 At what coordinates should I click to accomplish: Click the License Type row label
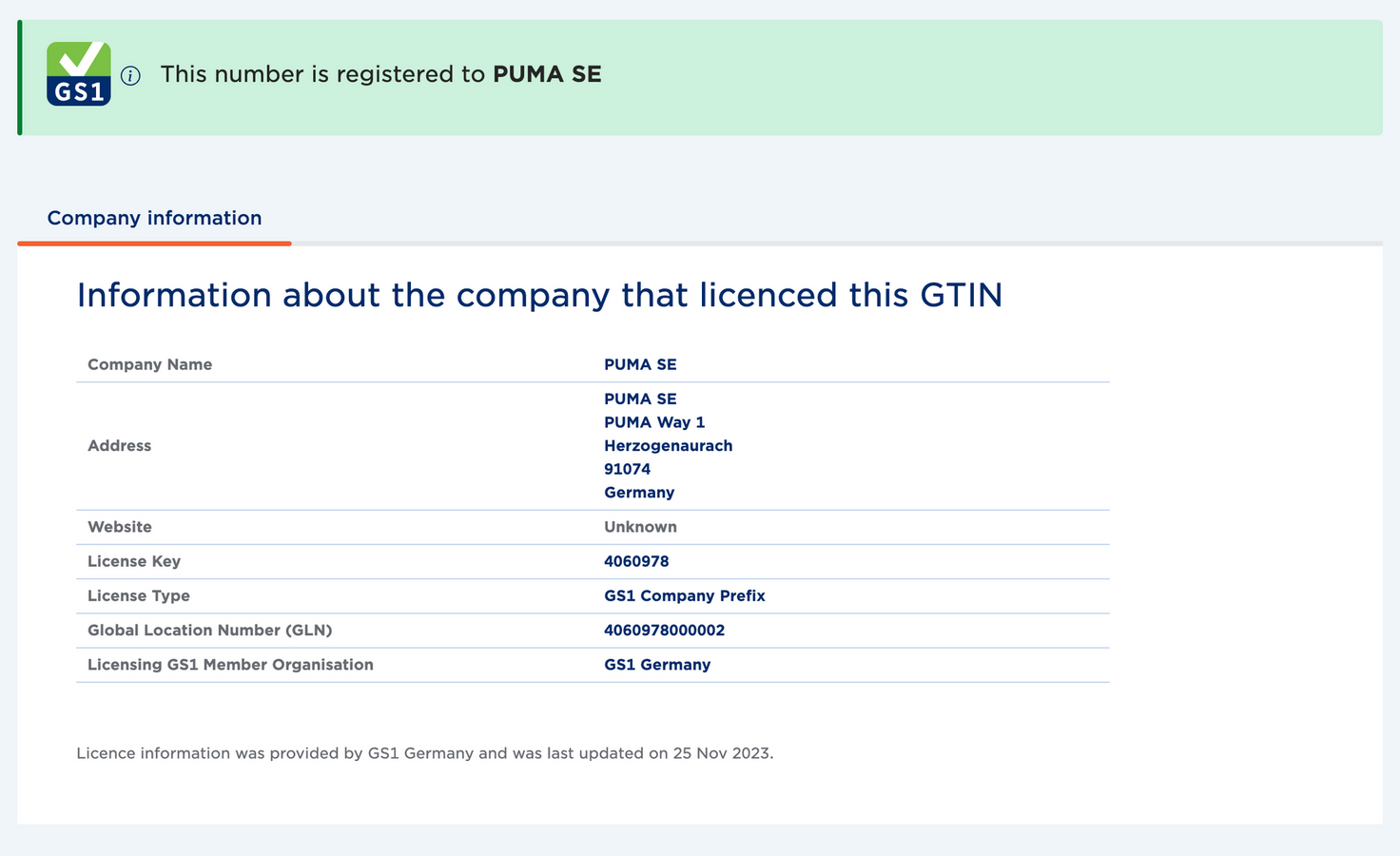click(x=139, y=595)
